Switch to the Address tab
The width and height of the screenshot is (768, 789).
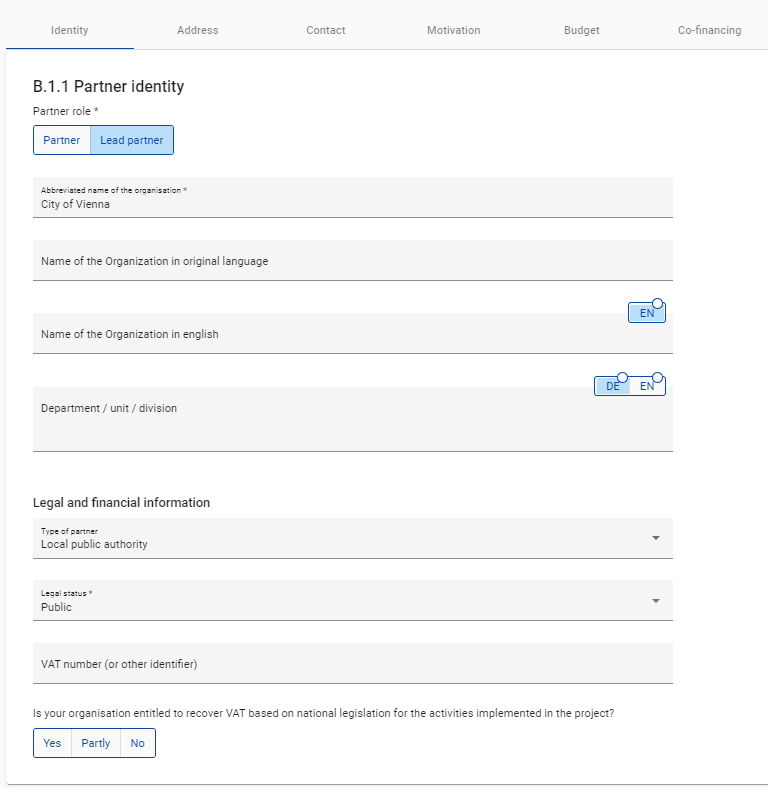pyautogui.click(x=197, y=30)
